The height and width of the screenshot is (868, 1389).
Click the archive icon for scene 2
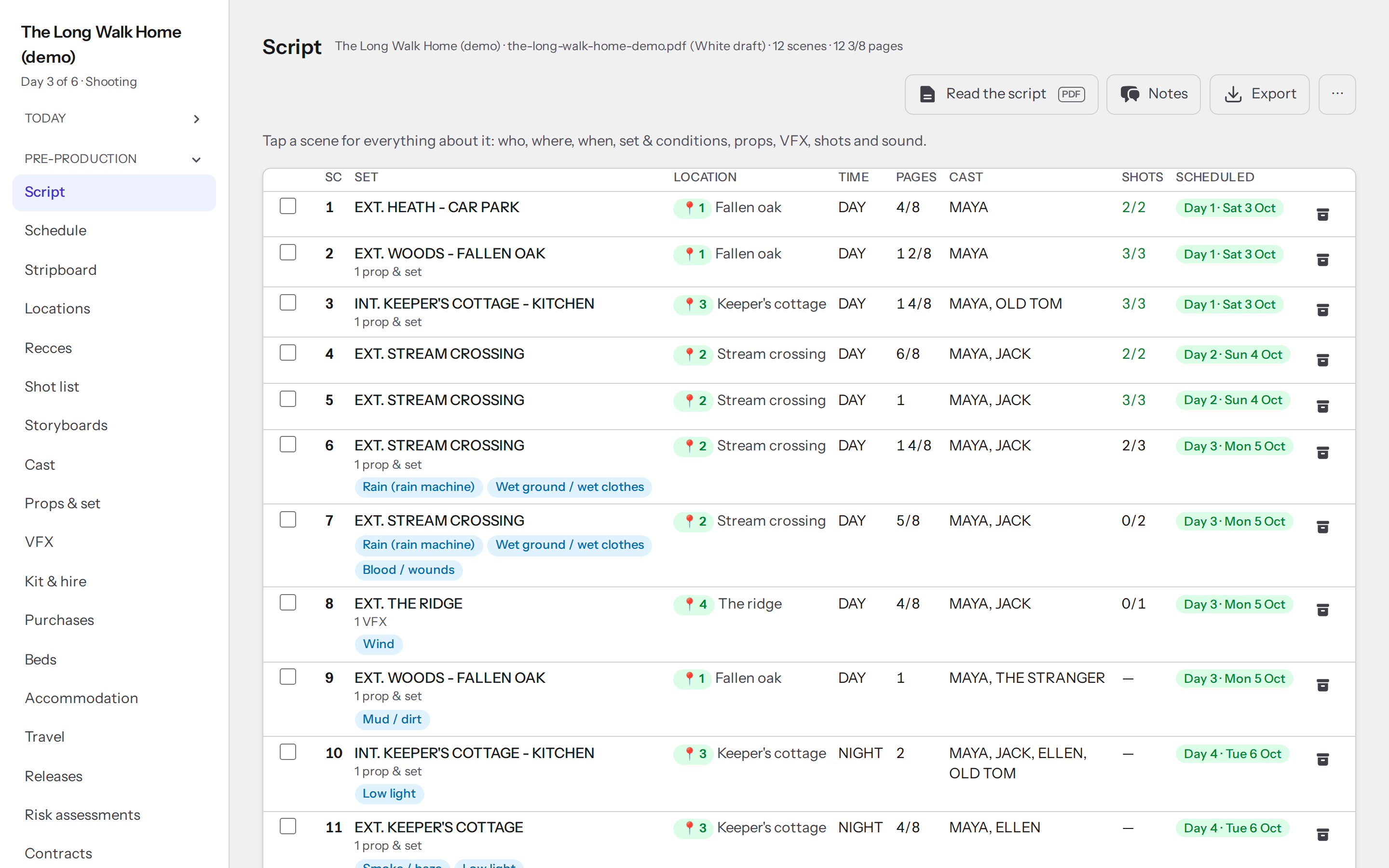[x=1322, y=260]
